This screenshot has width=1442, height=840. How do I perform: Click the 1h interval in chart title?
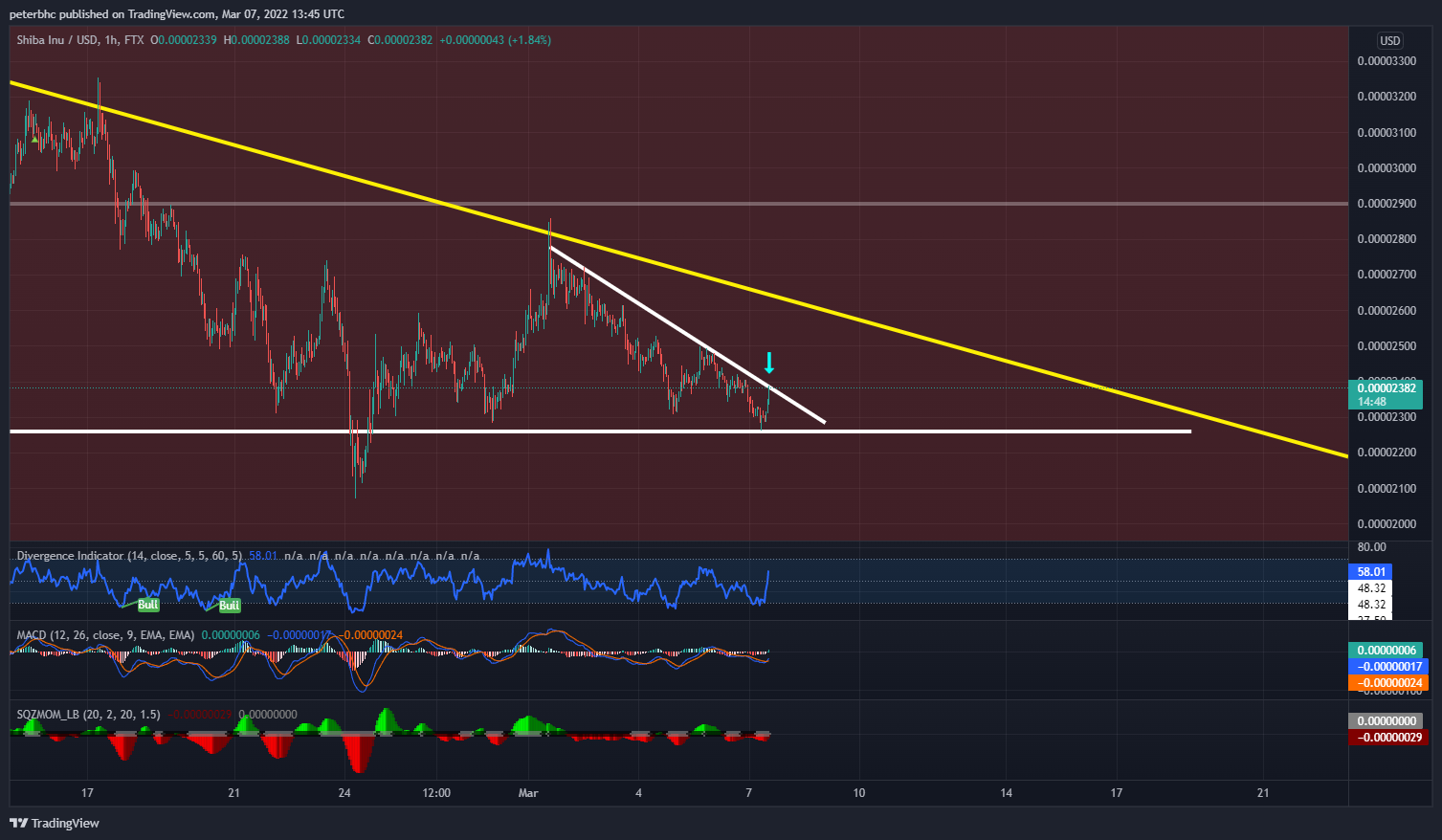(112, 40)
